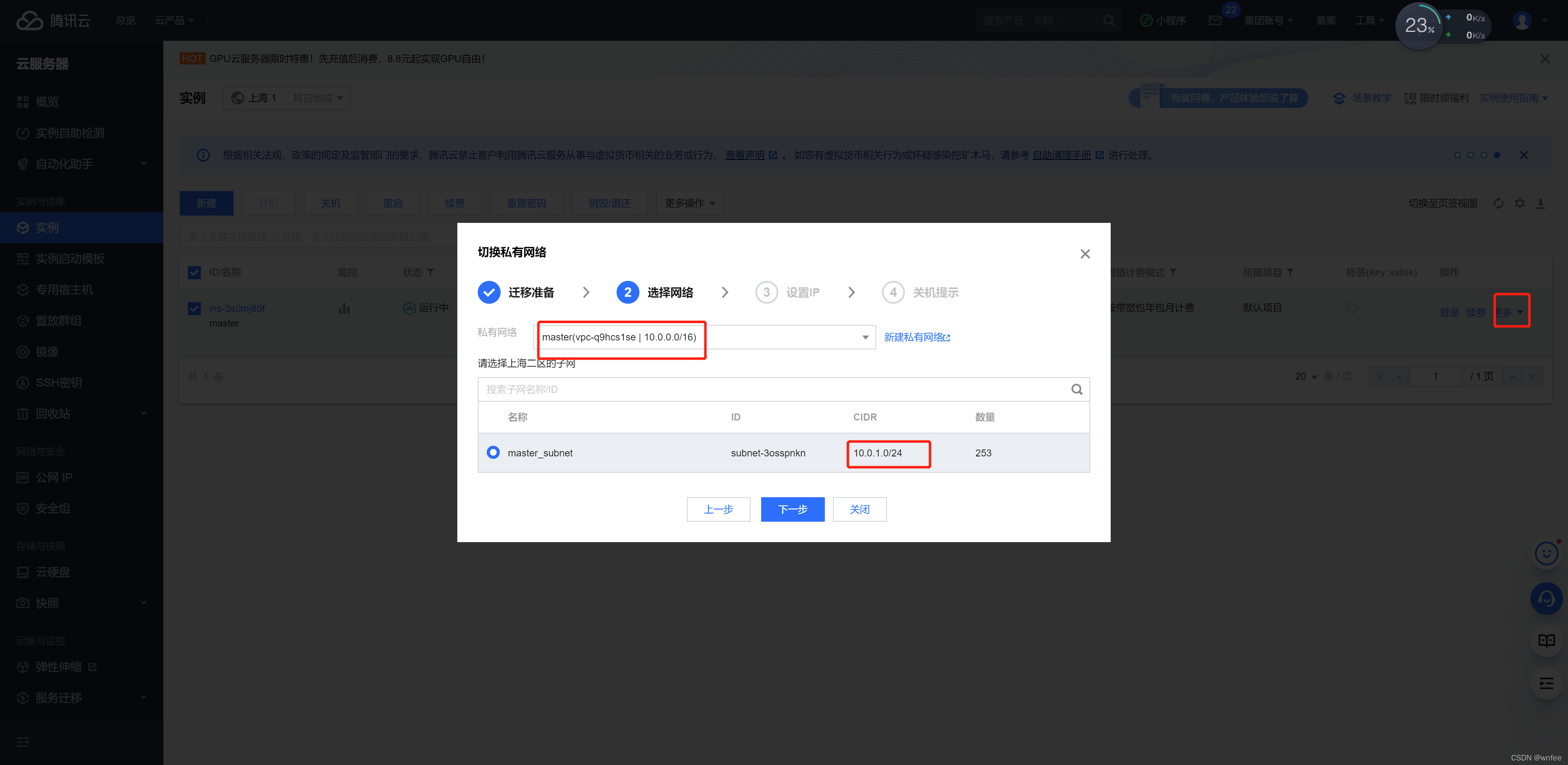Dismiss the virtual currency notice
The image size is (1568, 765).
coord(1523,155)
